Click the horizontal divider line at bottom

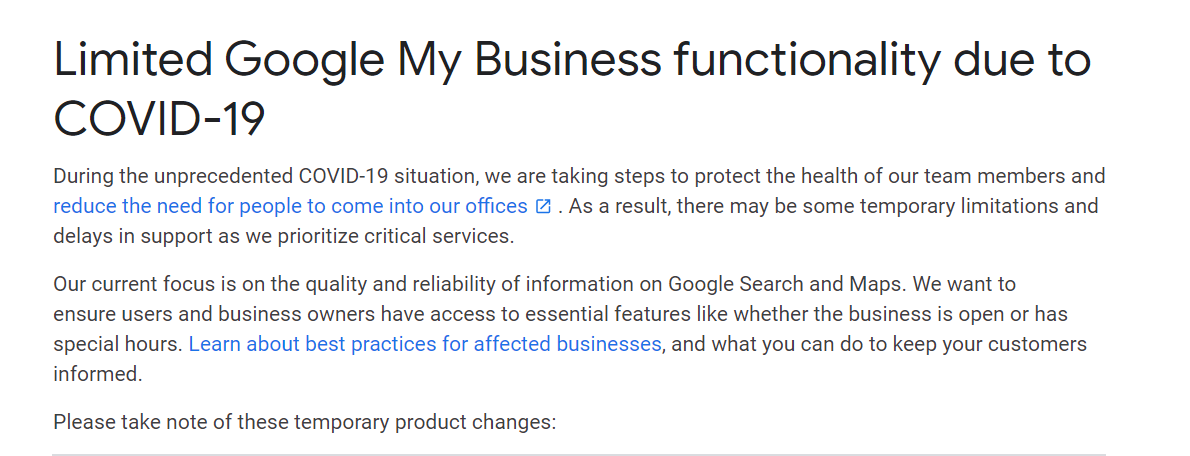[x=579, y=454]
